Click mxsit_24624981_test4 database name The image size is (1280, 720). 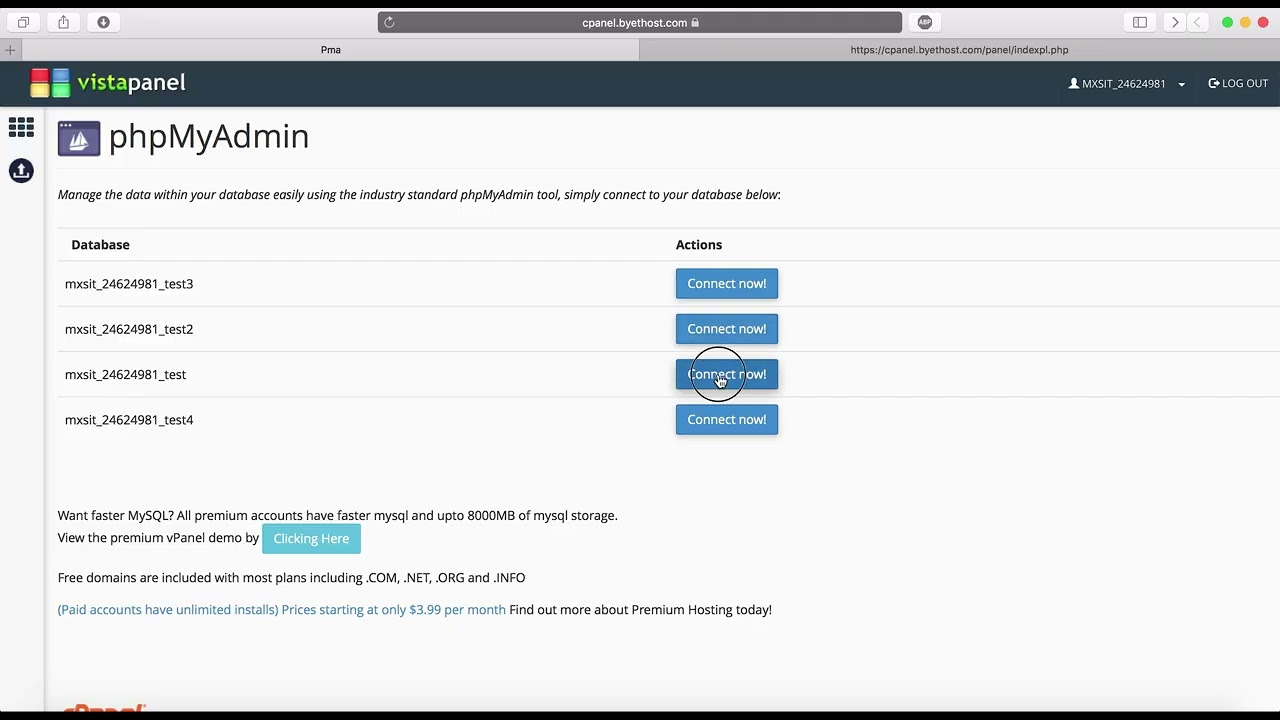[129, 420]
